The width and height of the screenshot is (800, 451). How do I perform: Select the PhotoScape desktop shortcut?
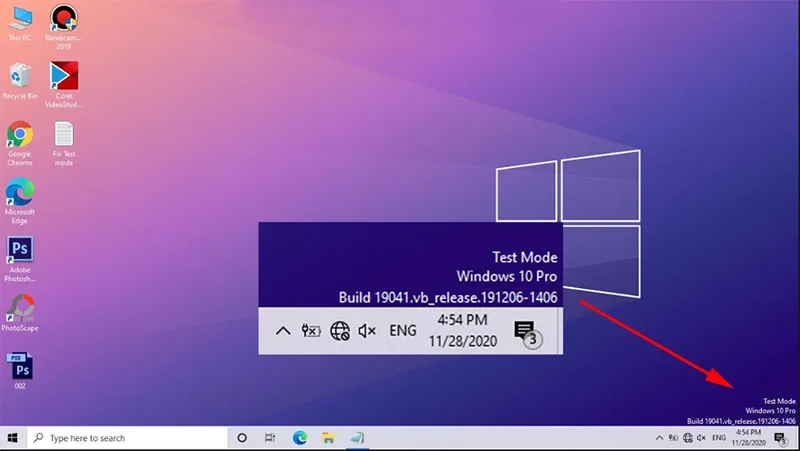point(19,312)
